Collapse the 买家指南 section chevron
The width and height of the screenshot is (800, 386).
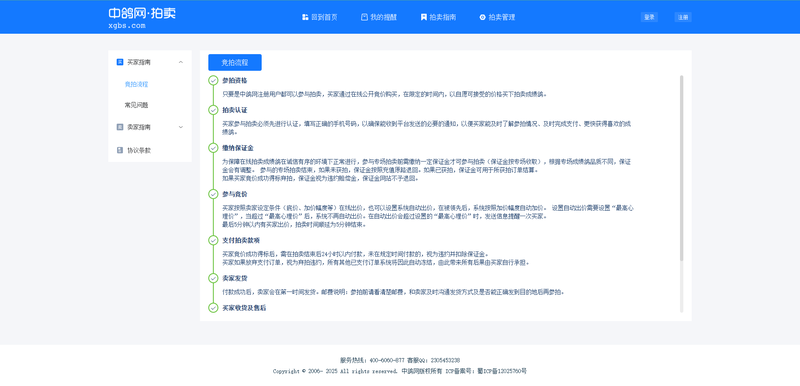(x=181, y=62)
